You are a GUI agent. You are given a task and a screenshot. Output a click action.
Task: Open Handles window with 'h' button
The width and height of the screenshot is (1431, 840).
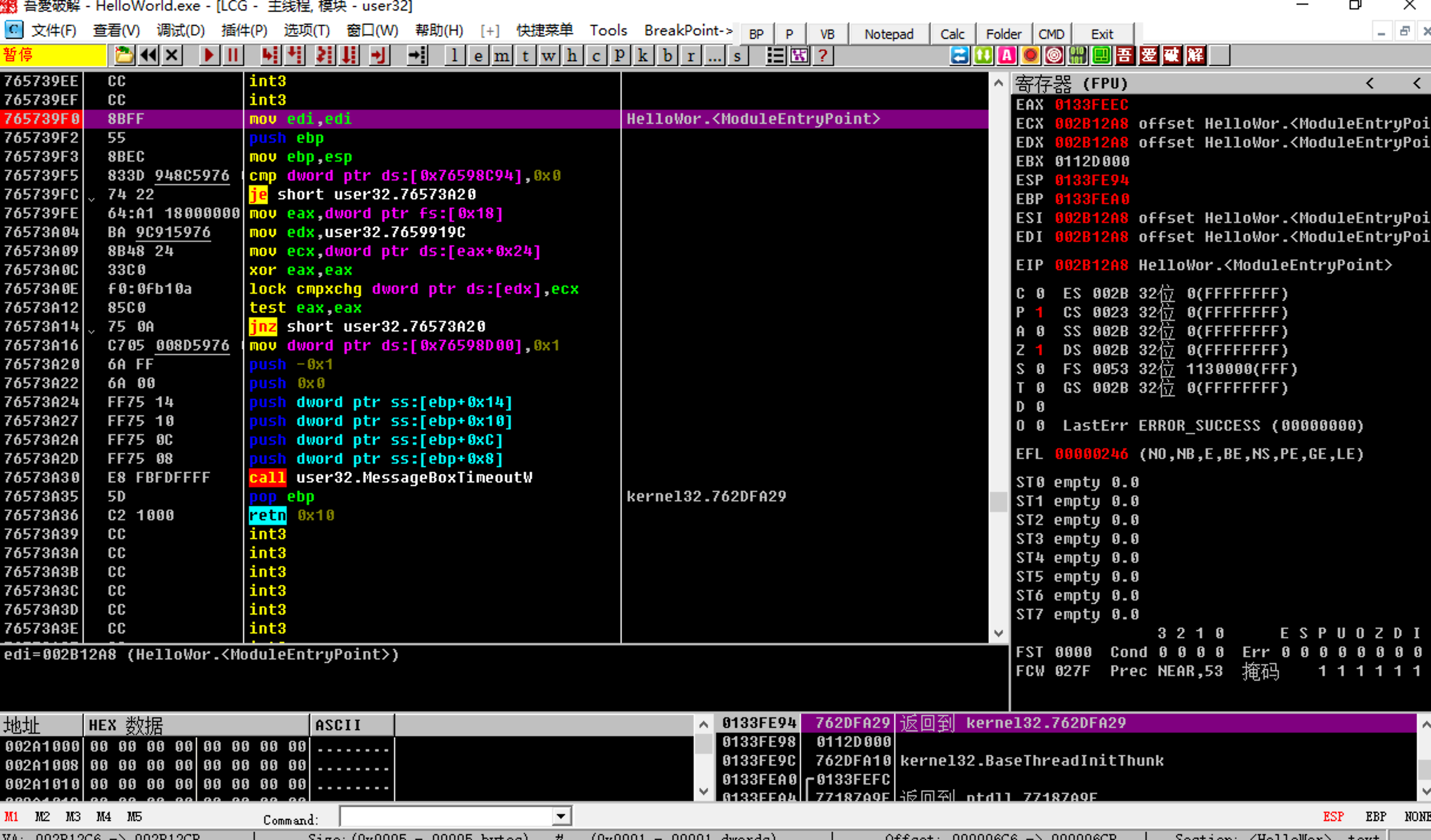click(572, 56)
